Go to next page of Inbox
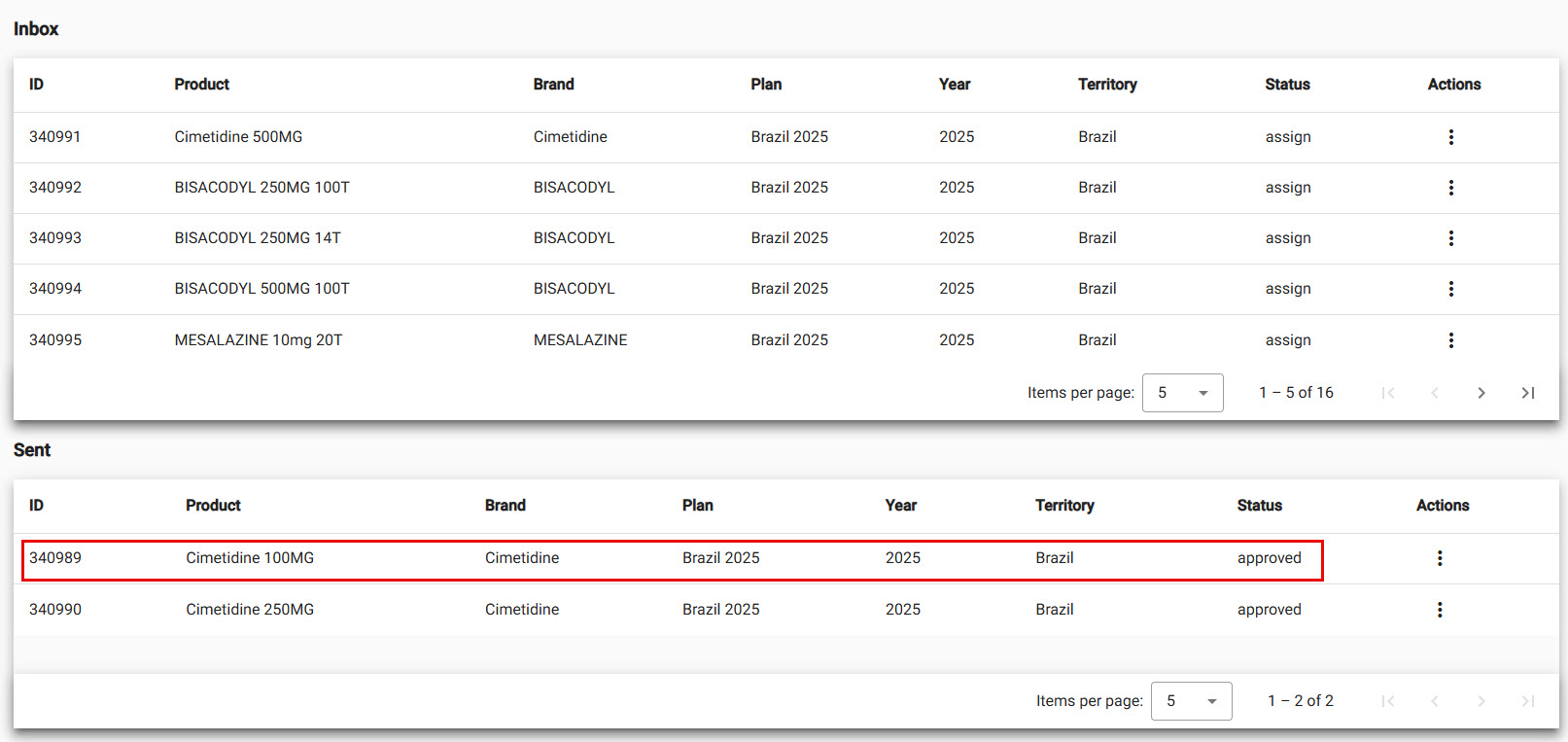The width and height of the screenshot is (1568, 742). pos(1481,393)
